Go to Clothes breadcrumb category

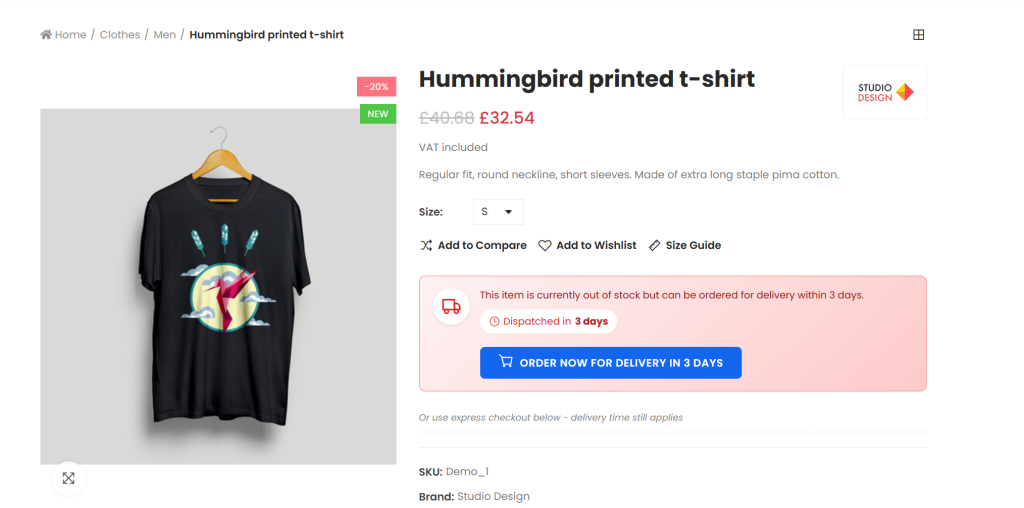point(120,35)
